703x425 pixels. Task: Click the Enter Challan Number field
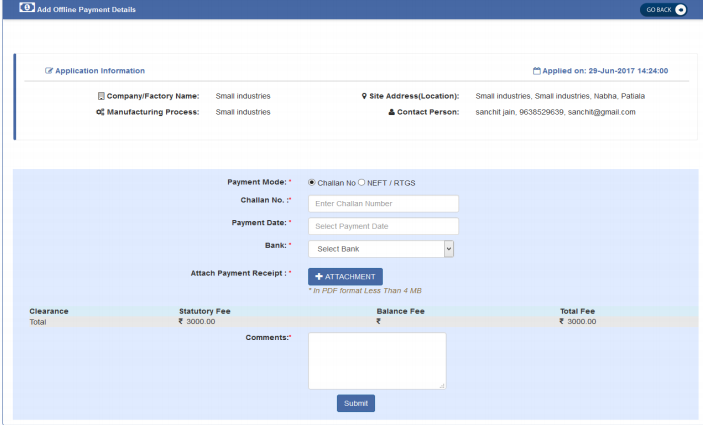[383, 204]
